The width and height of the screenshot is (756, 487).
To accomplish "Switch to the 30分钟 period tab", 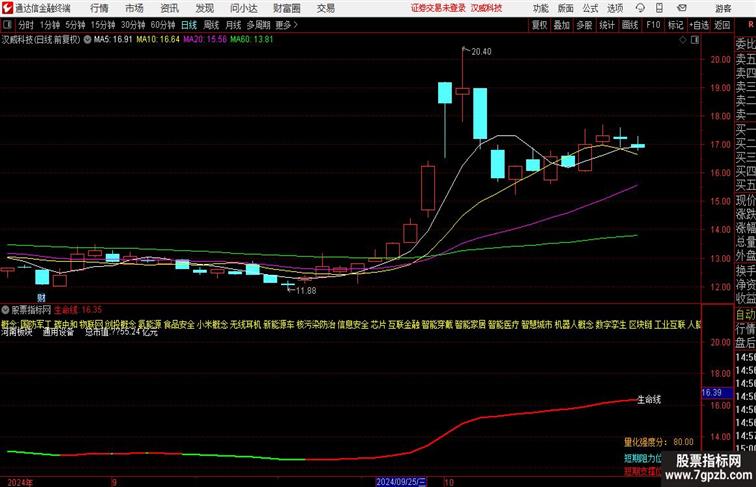I will pos(133,25).
